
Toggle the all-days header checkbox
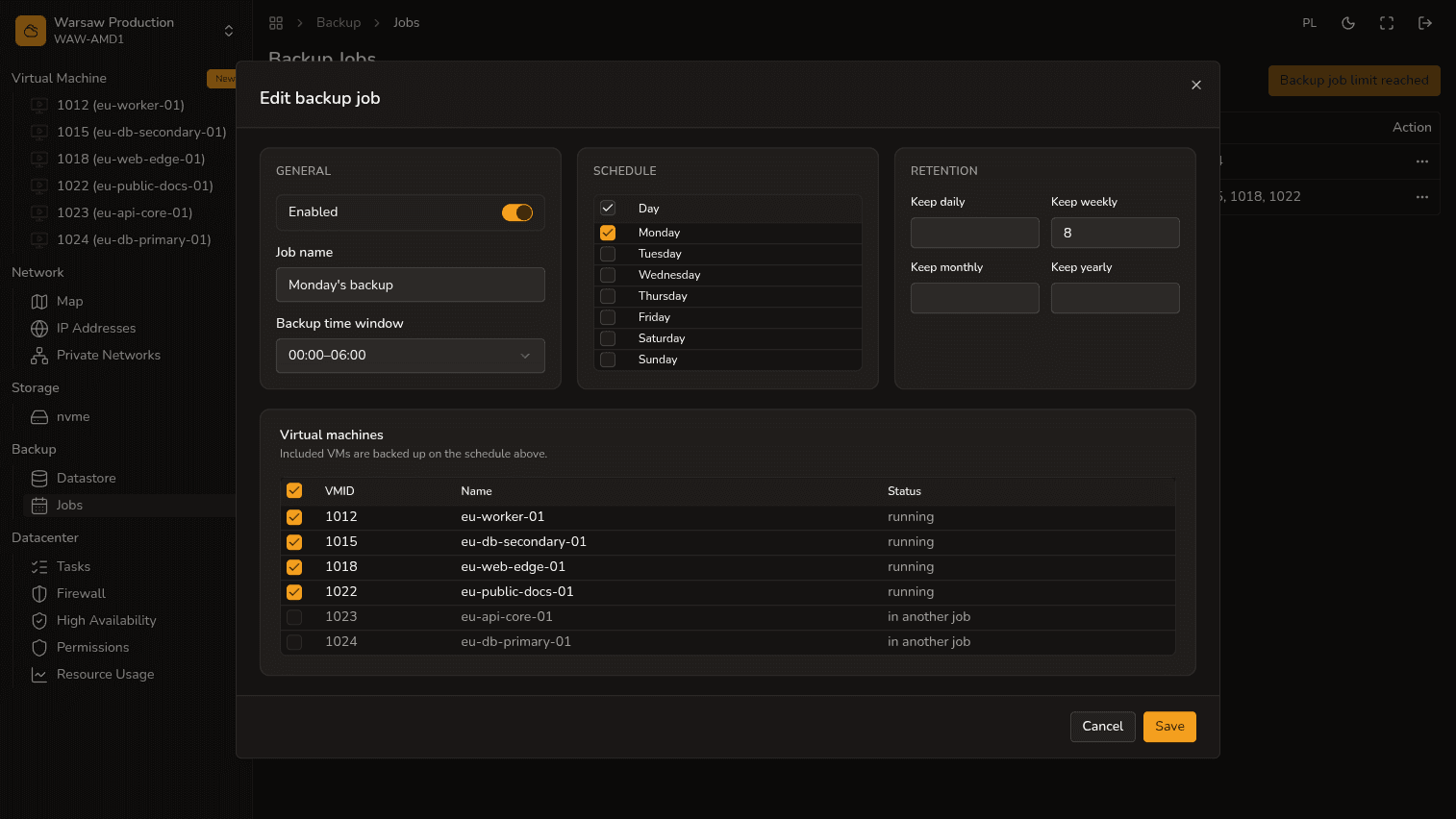click(608, 208)
